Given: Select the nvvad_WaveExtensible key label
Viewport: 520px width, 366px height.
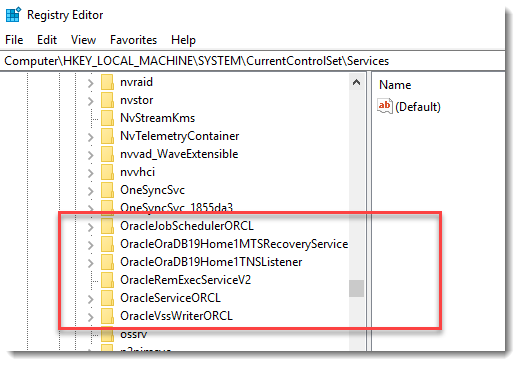Looking at the screenshot, I should point(179,154).
